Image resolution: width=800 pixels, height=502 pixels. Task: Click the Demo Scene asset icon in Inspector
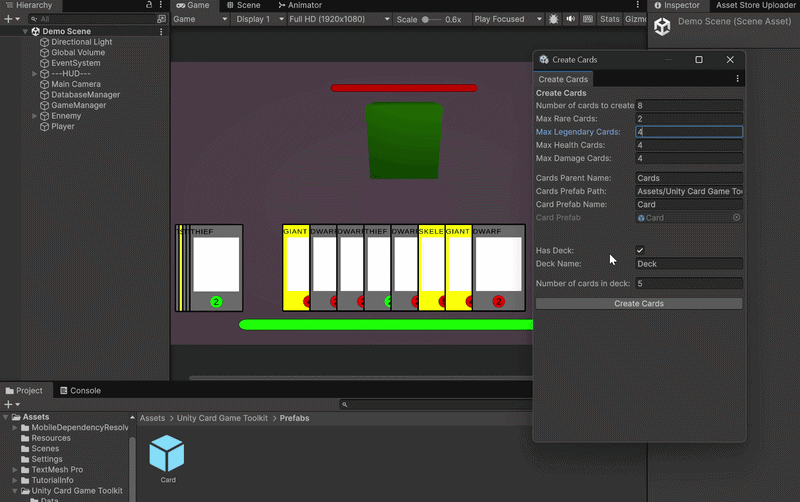tap(662, 27)
